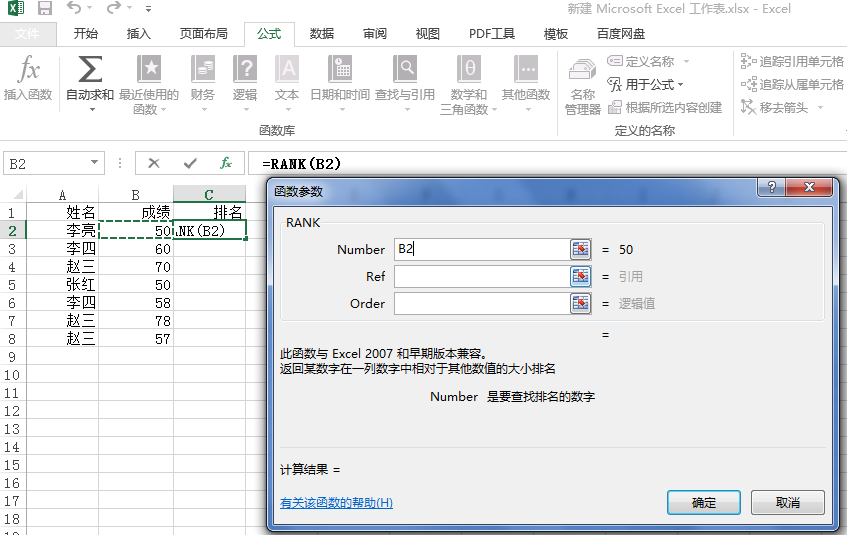Viewport: 847px width, 535px height.
Task: Select cell containing 78
Action: [136, 321]
